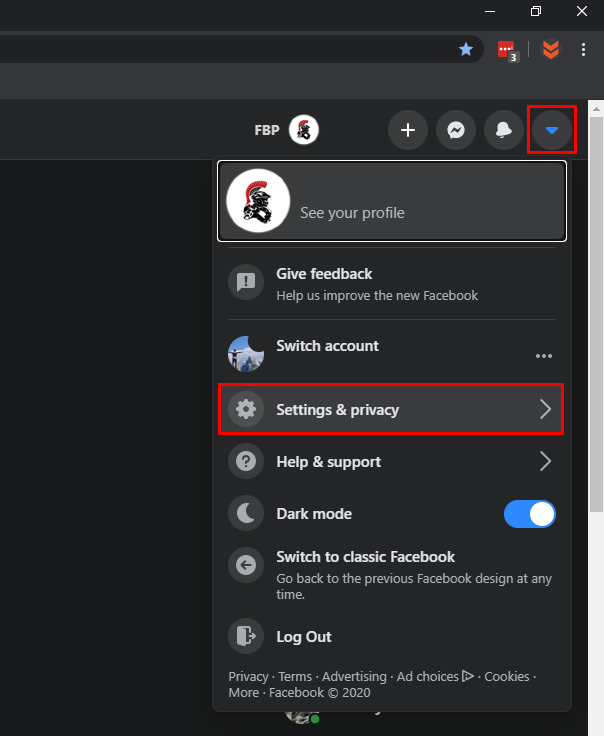Click the More footer link
This screenshot has height=736, width=604.
(244, 692)
